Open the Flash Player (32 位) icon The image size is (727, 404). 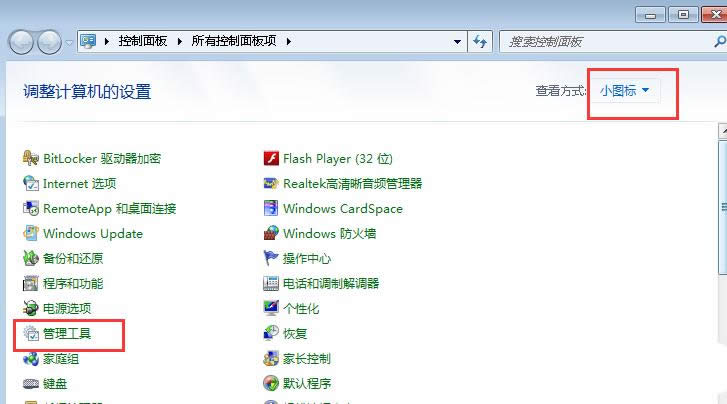click(271, 158)
